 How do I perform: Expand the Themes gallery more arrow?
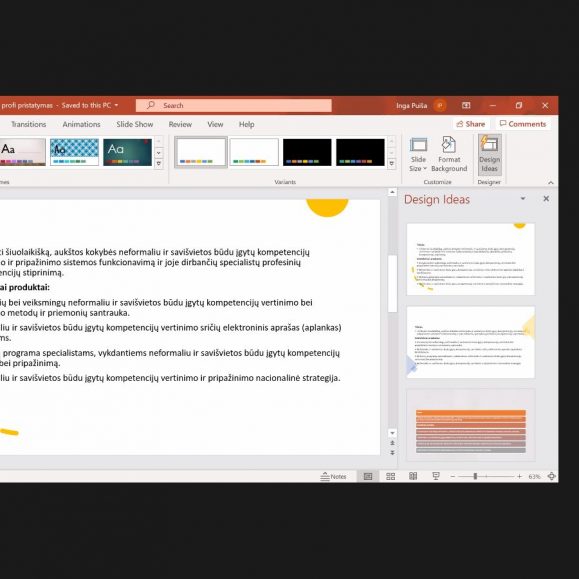[158, 163]
